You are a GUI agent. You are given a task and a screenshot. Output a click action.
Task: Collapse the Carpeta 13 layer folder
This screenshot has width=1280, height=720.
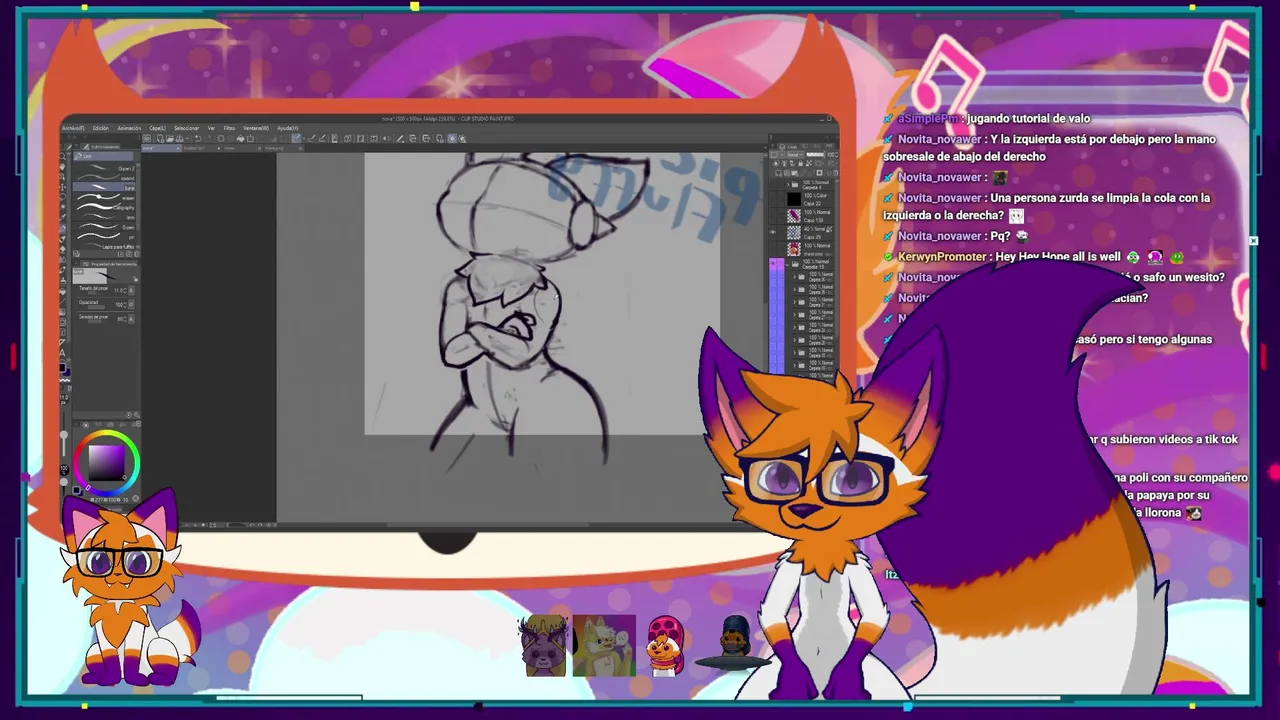tap(787, 265)
